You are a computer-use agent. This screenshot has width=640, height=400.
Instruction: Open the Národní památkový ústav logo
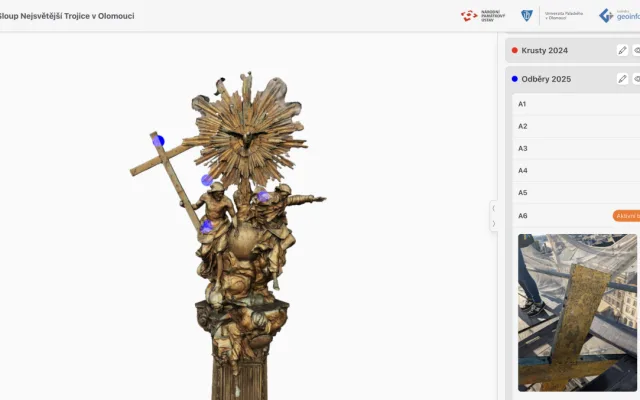tap(483, 16)
